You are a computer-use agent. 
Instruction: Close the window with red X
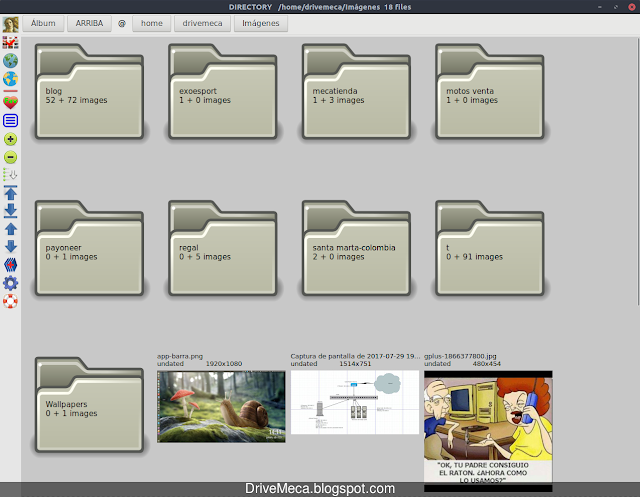pos(632,7)
